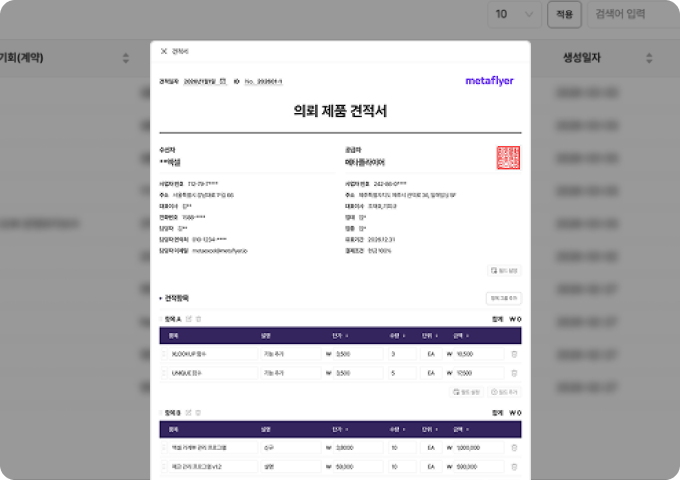Delete the 1,000,000 amount row in group B
Viewport: 680px width, 480px height.
514,448
